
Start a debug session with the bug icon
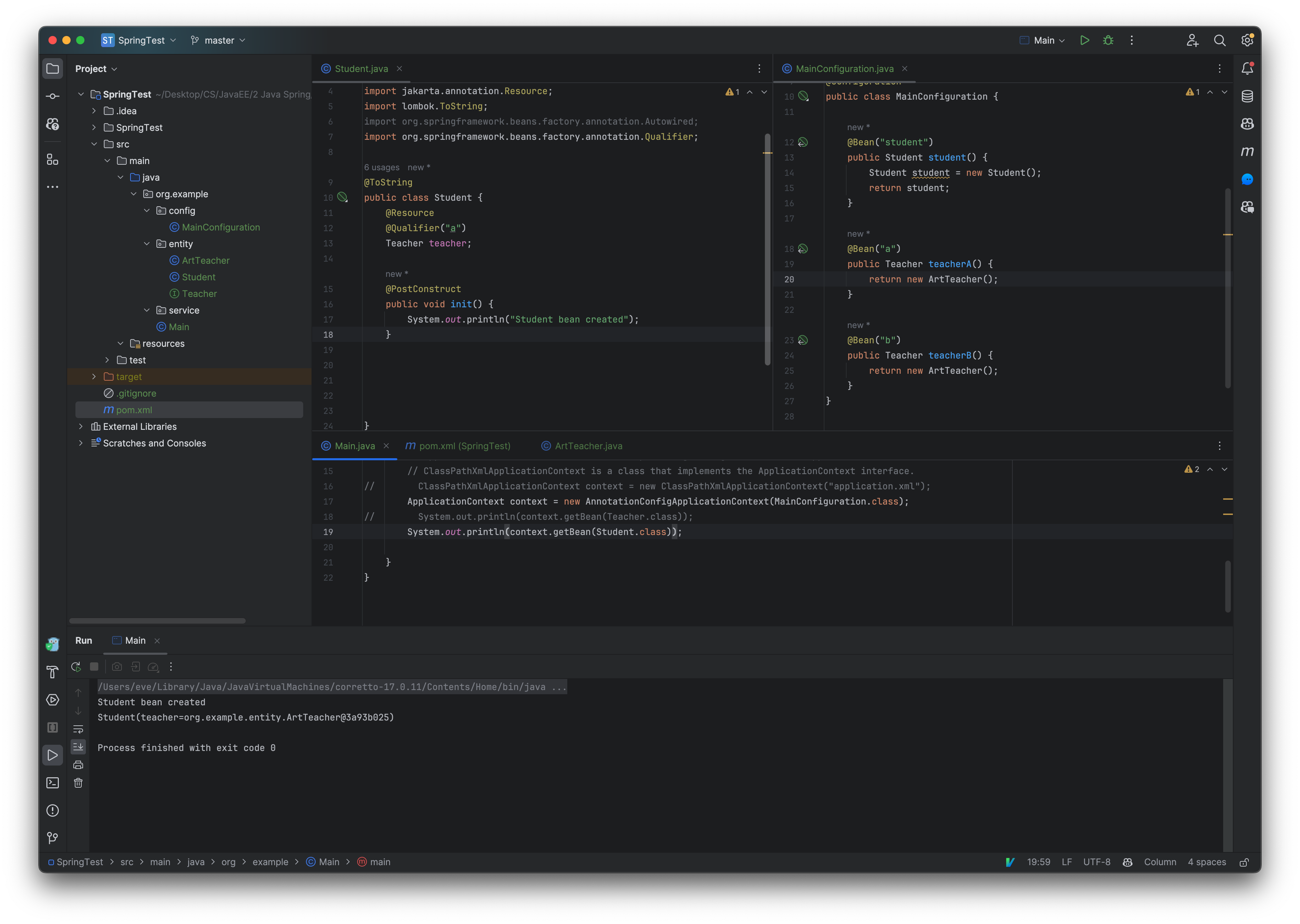click(1108, 40)
